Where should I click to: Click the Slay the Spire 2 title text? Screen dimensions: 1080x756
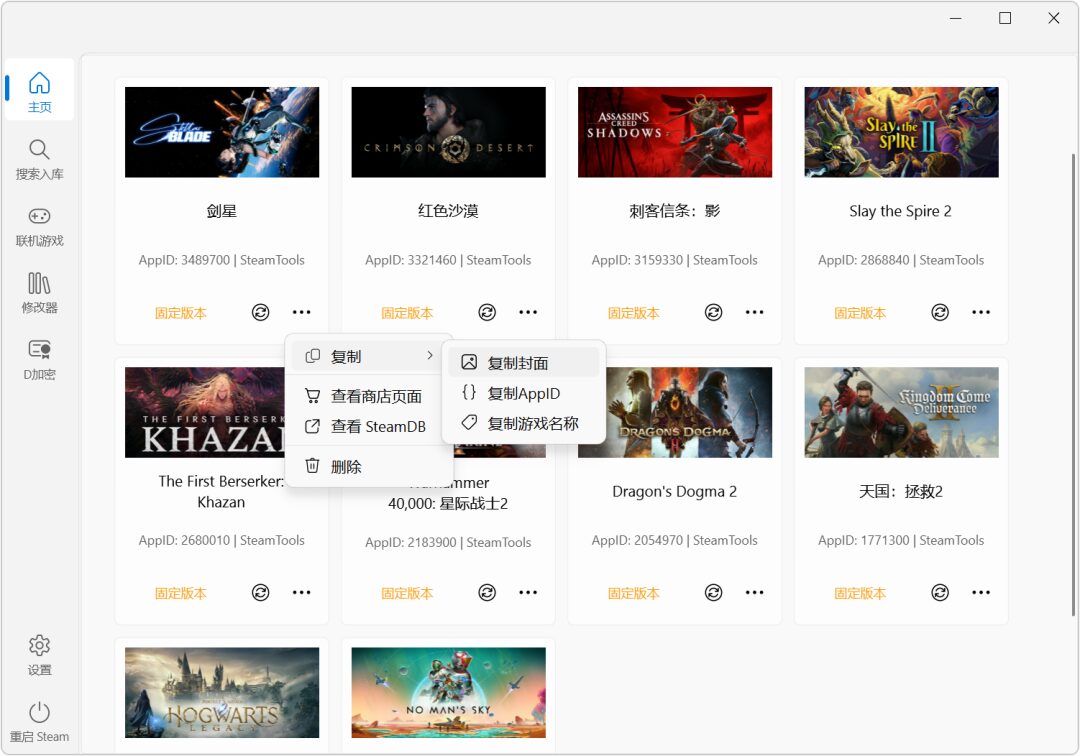click(902, 211)
